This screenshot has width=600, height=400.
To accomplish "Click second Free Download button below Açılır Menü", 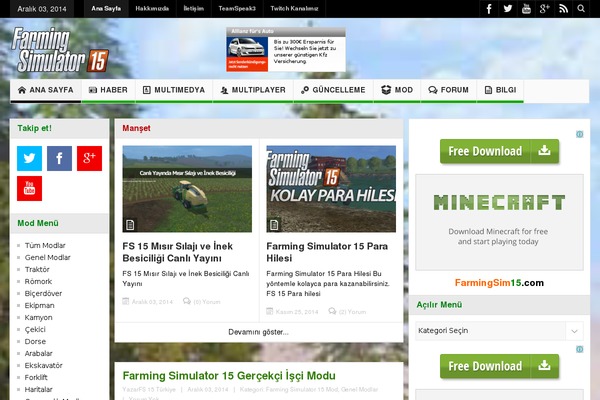I will 499,366.
